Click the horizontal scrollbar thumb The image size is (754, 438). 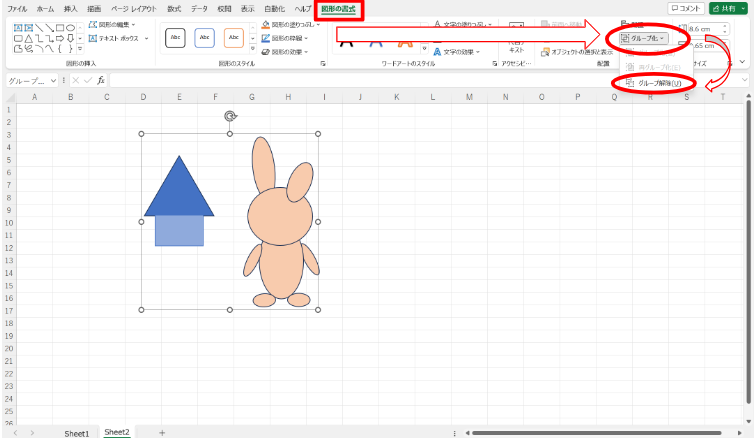pyautogui.click(x=596, y=433)
